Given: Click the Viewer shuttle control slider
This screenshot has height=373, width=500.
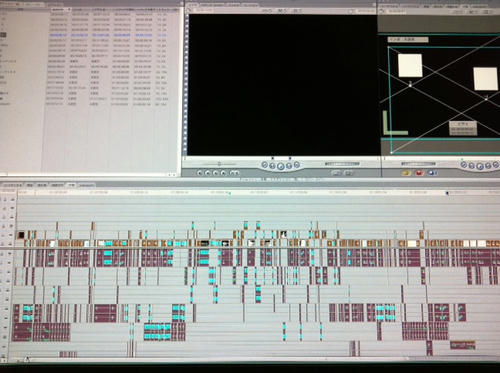Looking at the screenshot, I should click(219, 164).
